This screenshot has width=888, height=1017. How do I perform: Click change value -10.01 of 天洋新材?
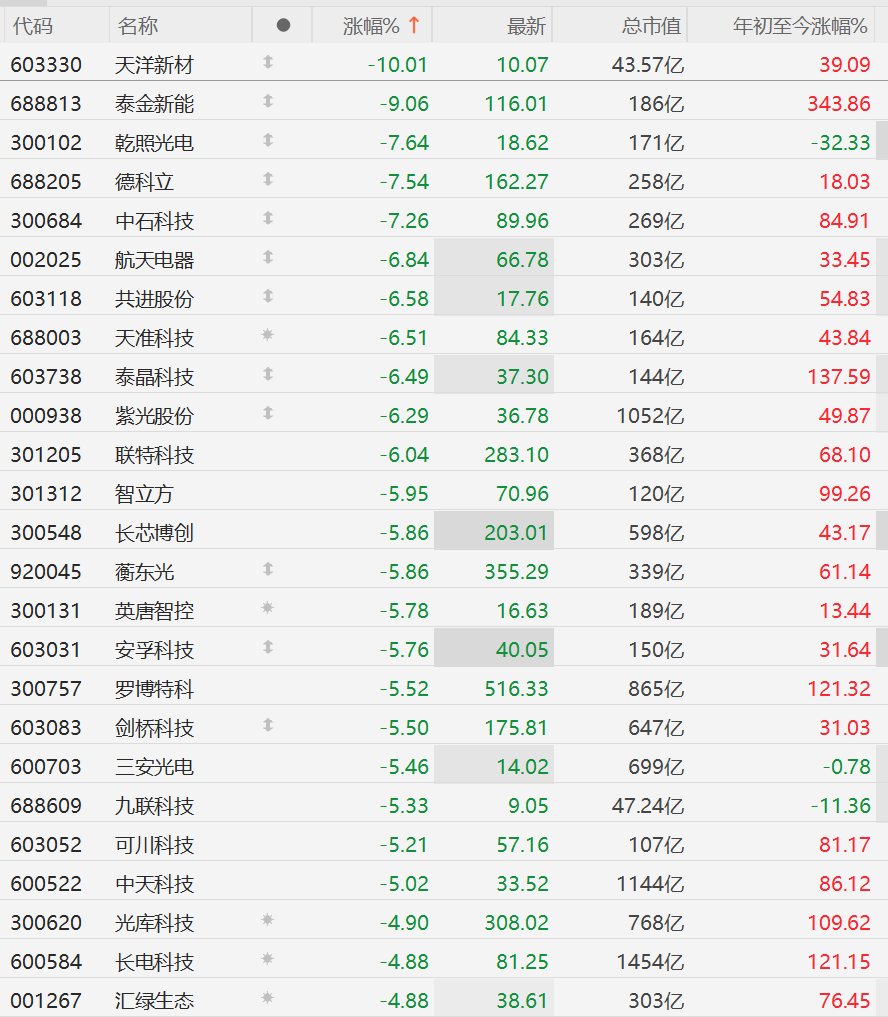click(x=398, y=65)
